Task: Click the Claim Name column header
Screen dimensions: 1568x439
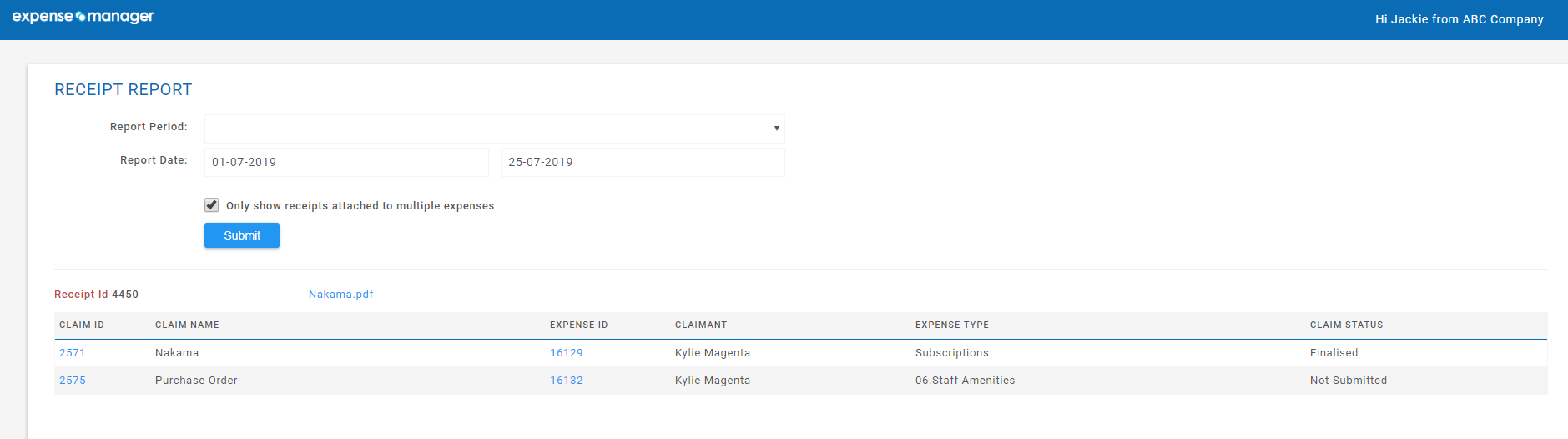Action: click(187, 325)
